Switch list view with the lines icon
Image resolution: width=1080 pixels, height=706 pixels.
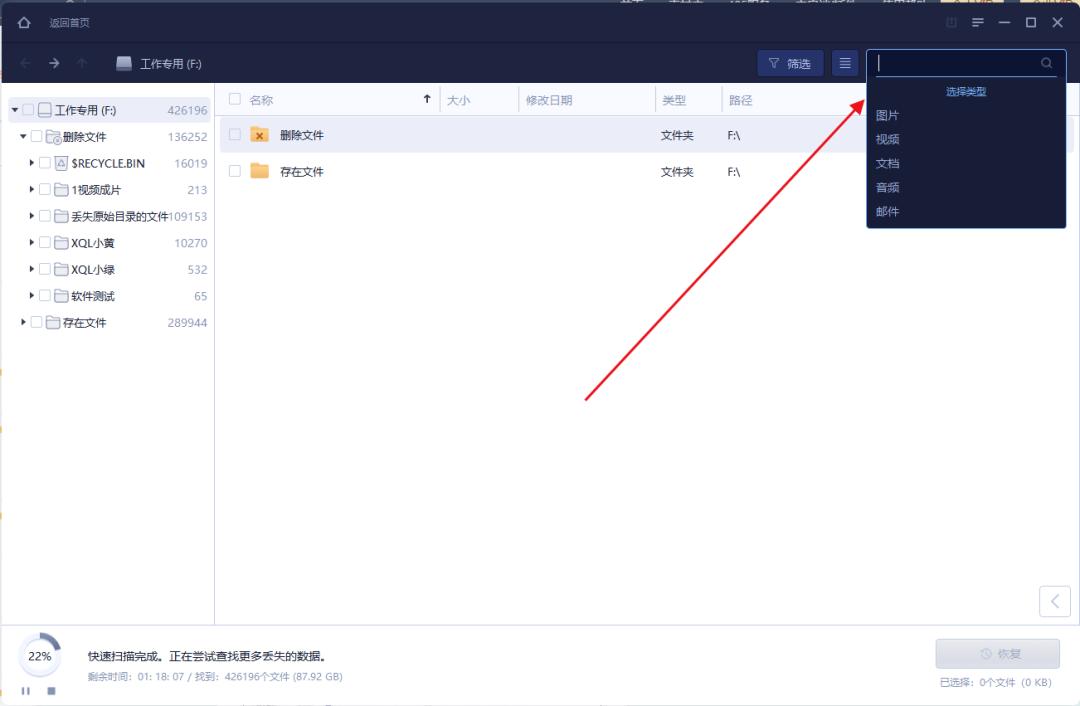[x=844, y=63]
